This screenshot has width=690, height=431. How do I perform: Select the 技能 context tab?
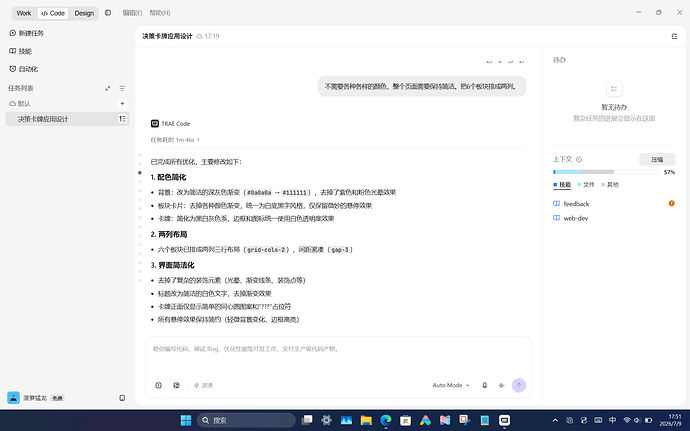coord(562,185)
